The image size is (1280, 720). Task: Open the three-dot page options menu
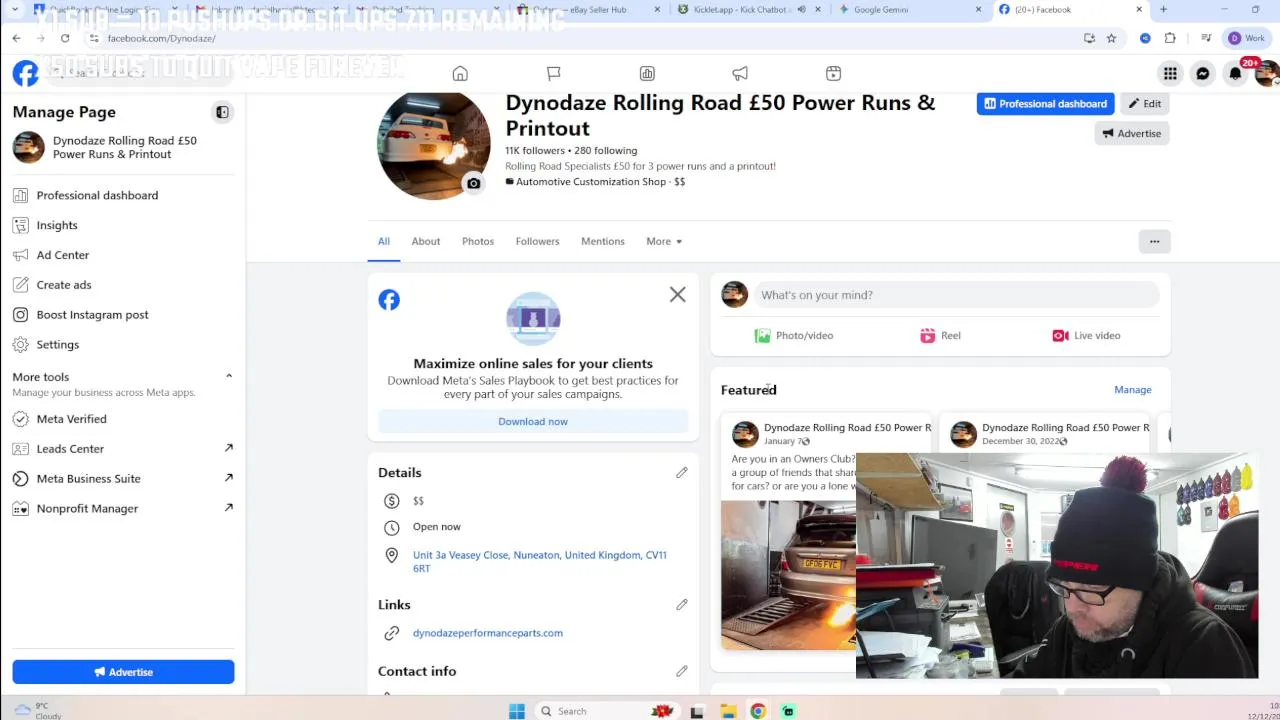(1154, 241)
